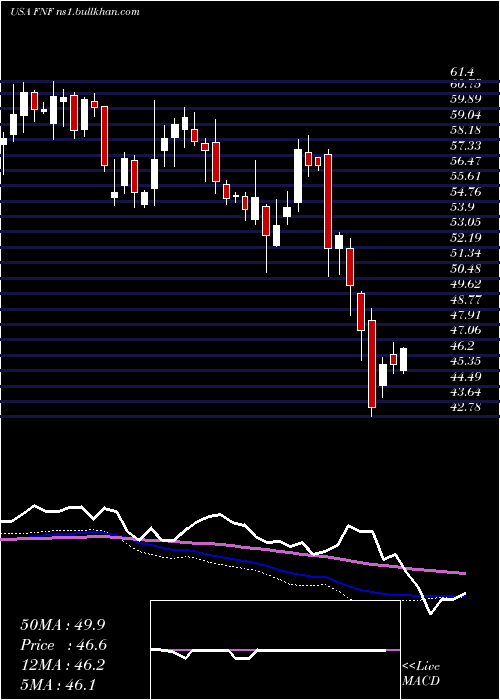Click inside the MACD inset chart box

[275, 650]
